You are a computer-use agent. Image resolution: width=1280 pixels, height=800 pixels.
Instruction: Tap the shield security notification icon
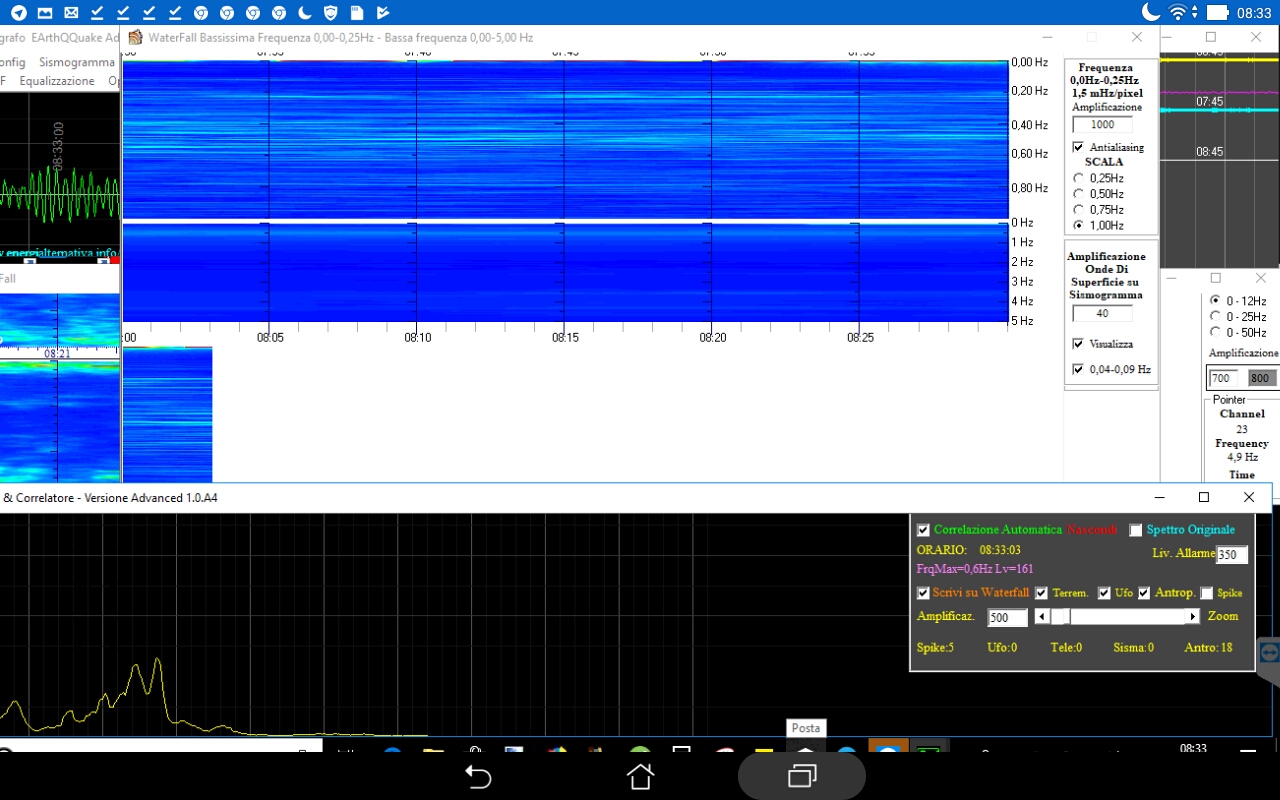pyautogui.click(x=331, y=13)
